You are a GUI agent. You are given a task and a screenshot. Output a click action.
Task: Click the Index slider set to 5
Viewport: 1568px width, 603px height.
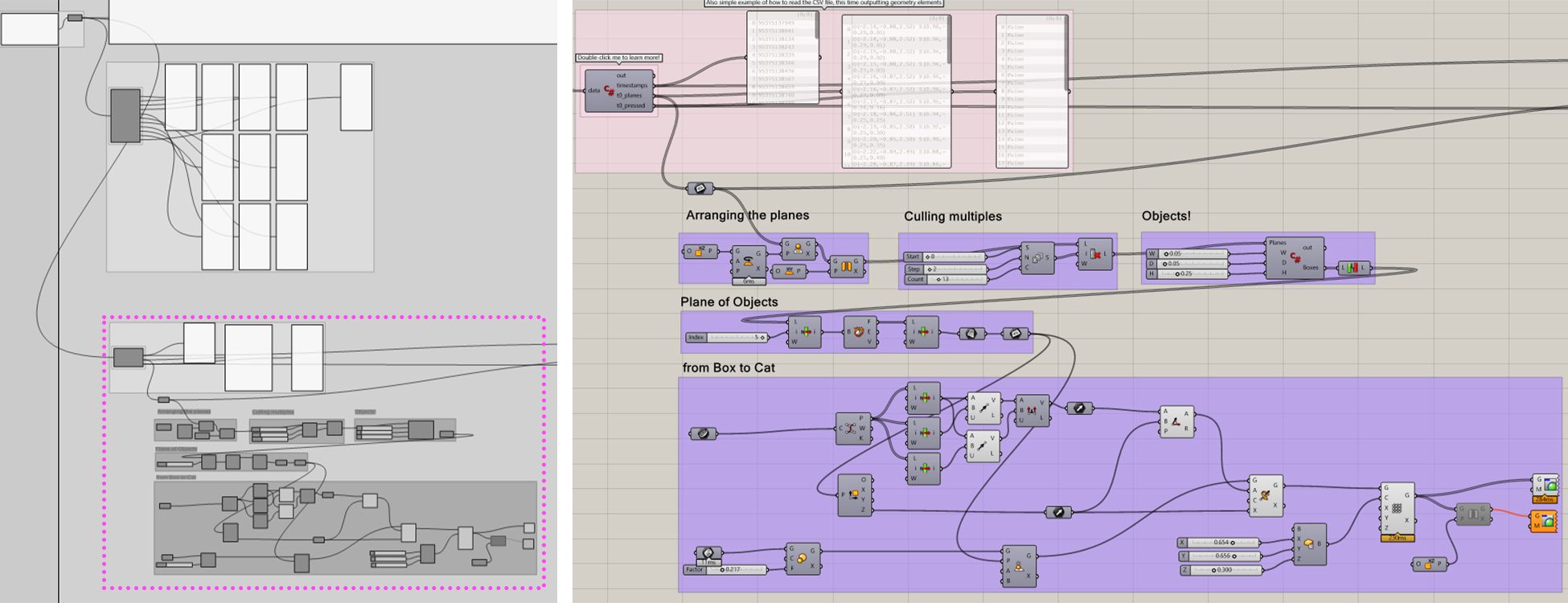[727, 338]
